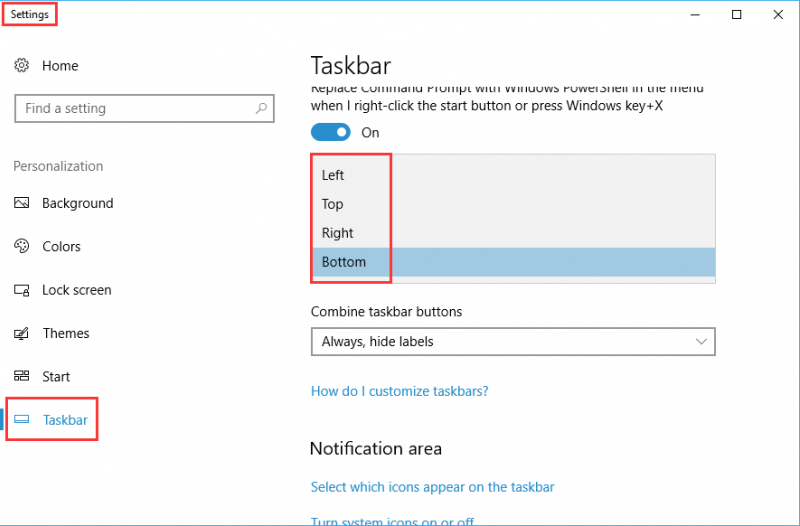Click the Taskbar sidebar icon
The width and height of the screenshot is (800, 526).
[x=21, y=419]
